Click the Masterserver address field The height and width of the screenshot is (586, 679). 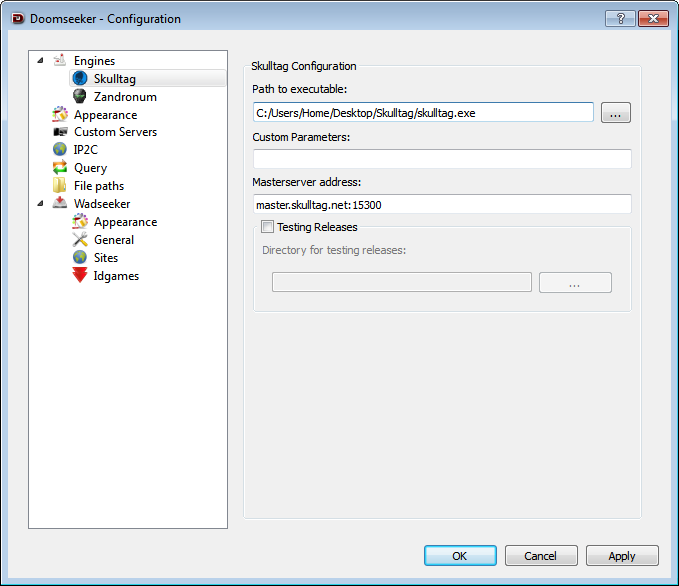tap(442, 204)
